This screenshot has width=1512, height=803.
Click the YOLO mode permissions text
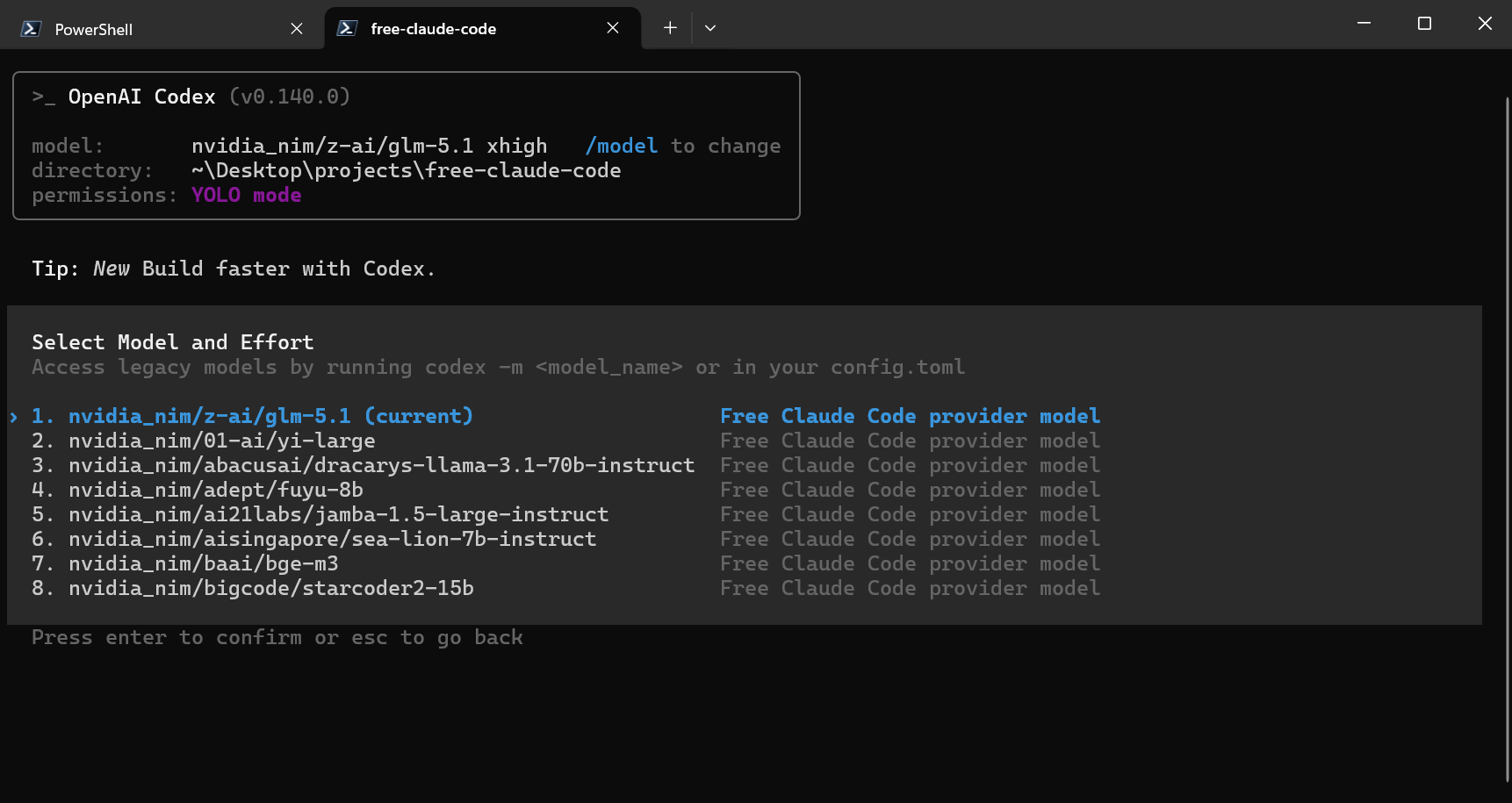click(247, 195)
